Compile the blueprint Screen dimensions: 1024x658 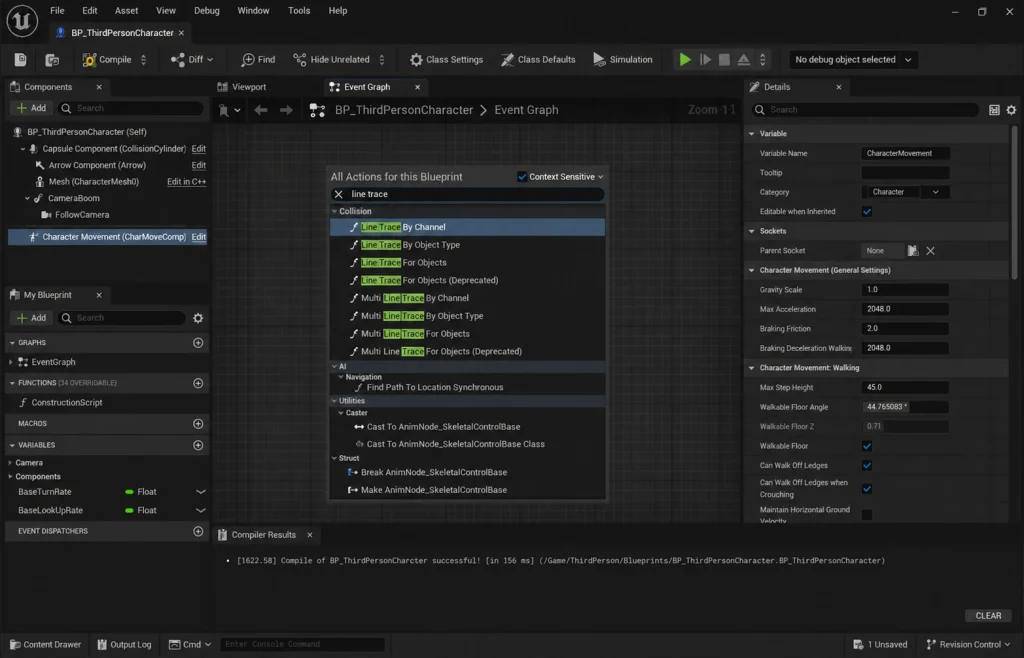[x=107, y=59]
